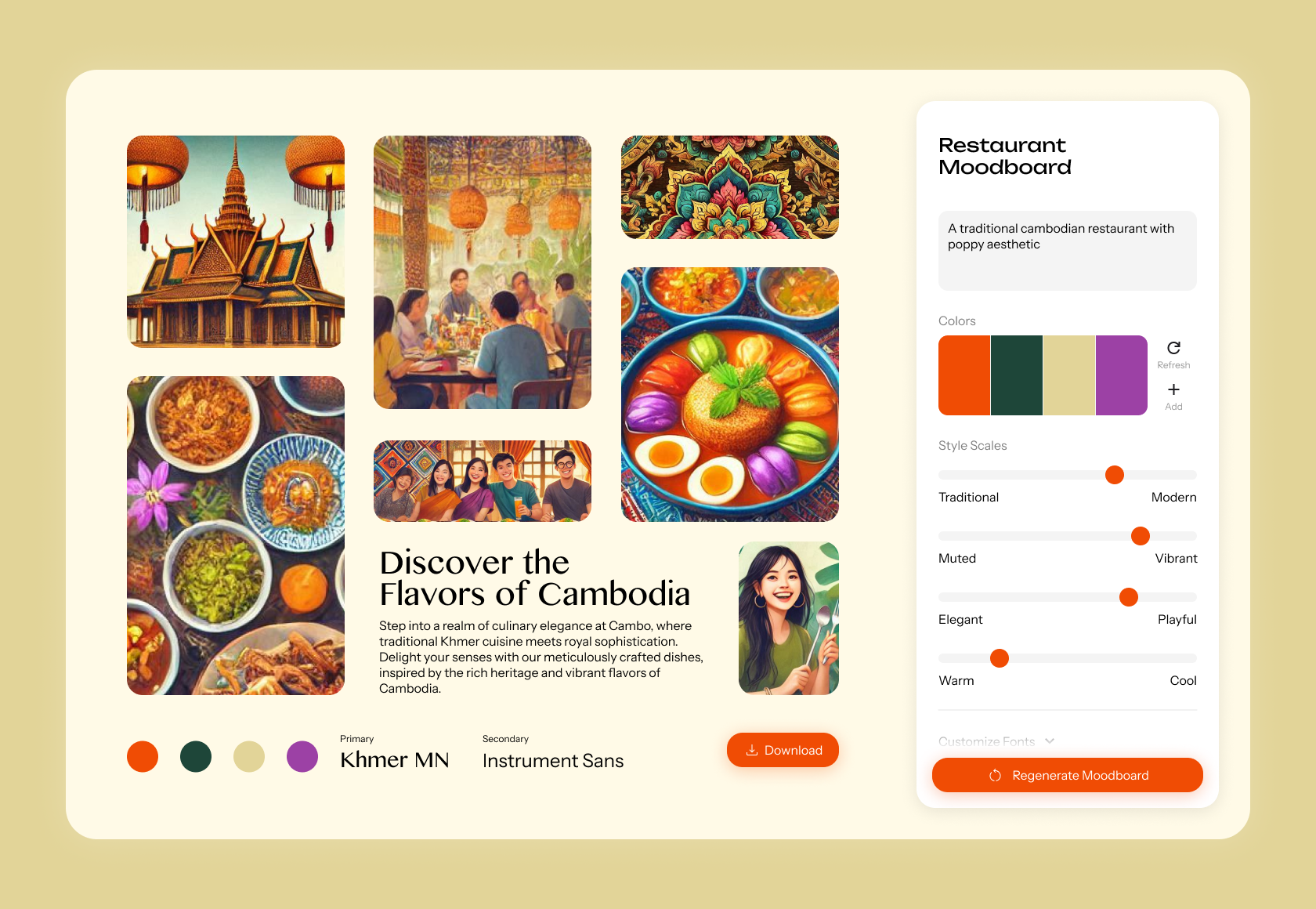Click the regenerate circular arrow icon
Image resolution: width=1316 pixels, height=909 pixels.
click(996, 775)
